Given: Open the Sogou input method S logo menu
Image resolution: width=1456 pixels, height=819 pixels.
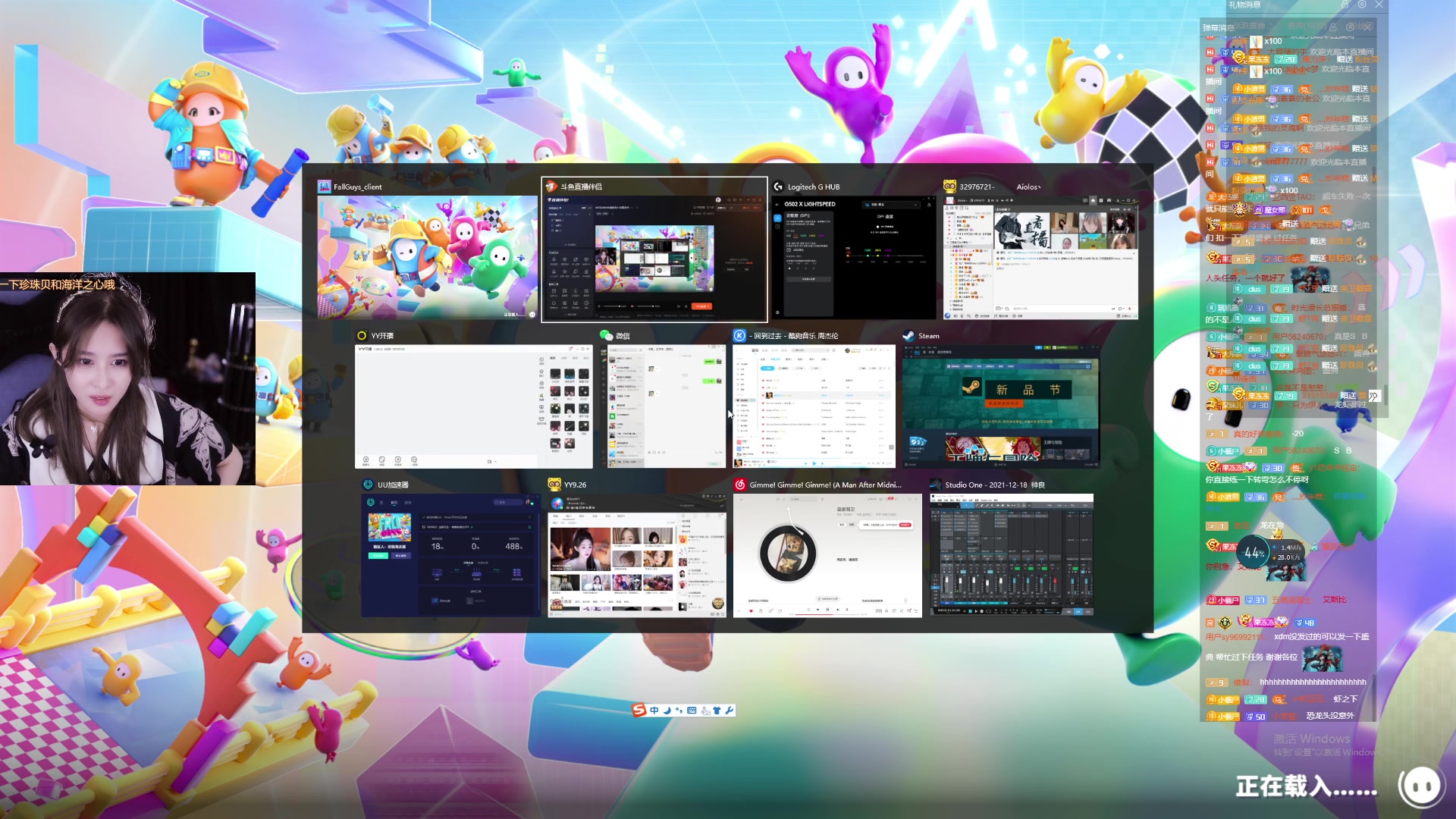Looking at the screenshot, I should pos(639,710).
